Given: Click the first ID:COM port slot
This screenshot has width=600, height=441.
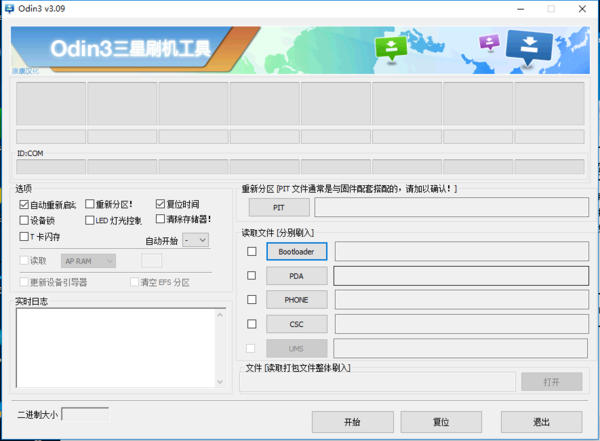Looking at the screenshot, I should [51, 167].
